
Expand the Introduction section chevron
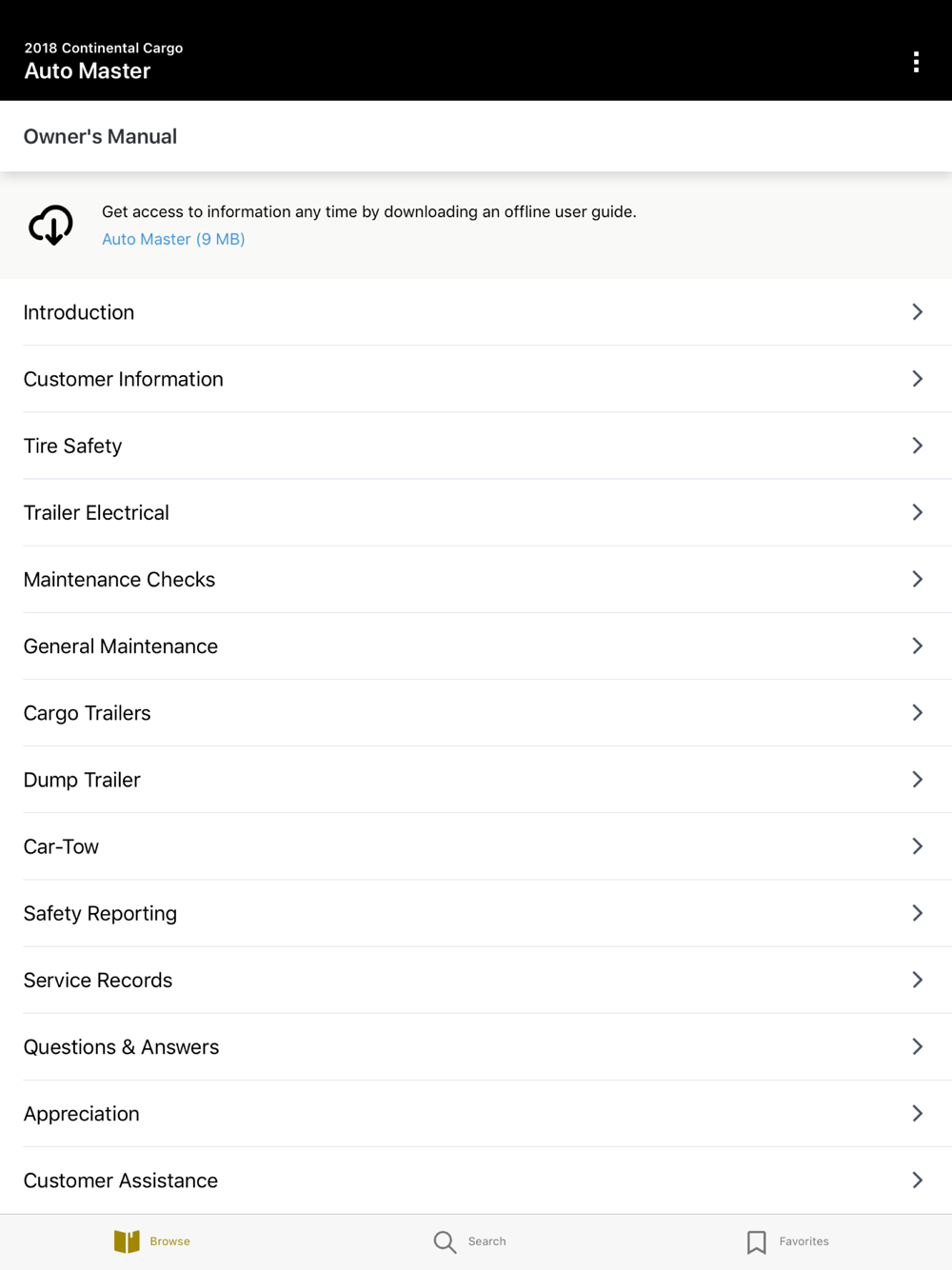click(917, 312)
